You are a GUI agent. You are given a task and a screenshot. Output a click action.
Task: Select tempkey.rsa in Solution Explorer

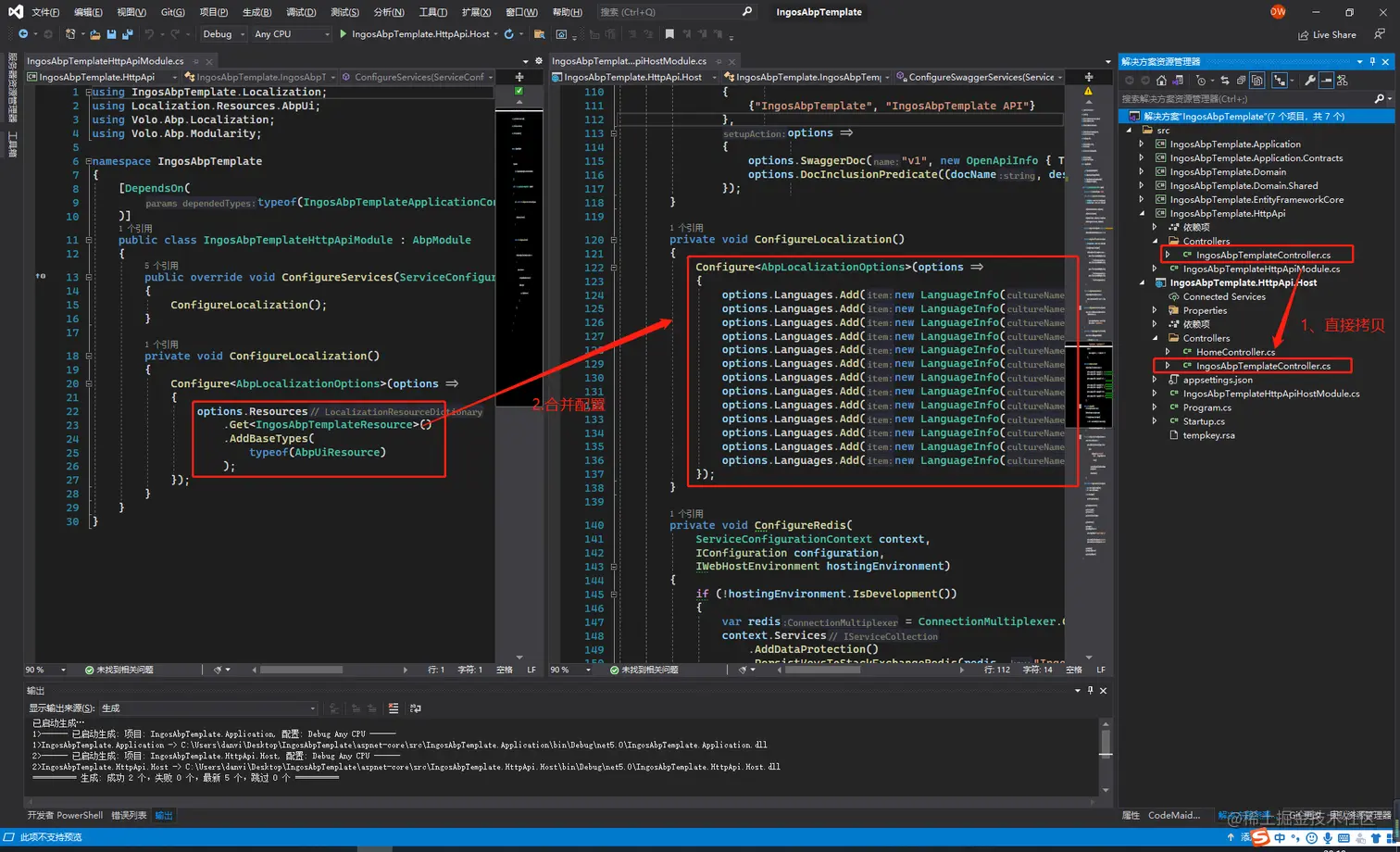1208,435
